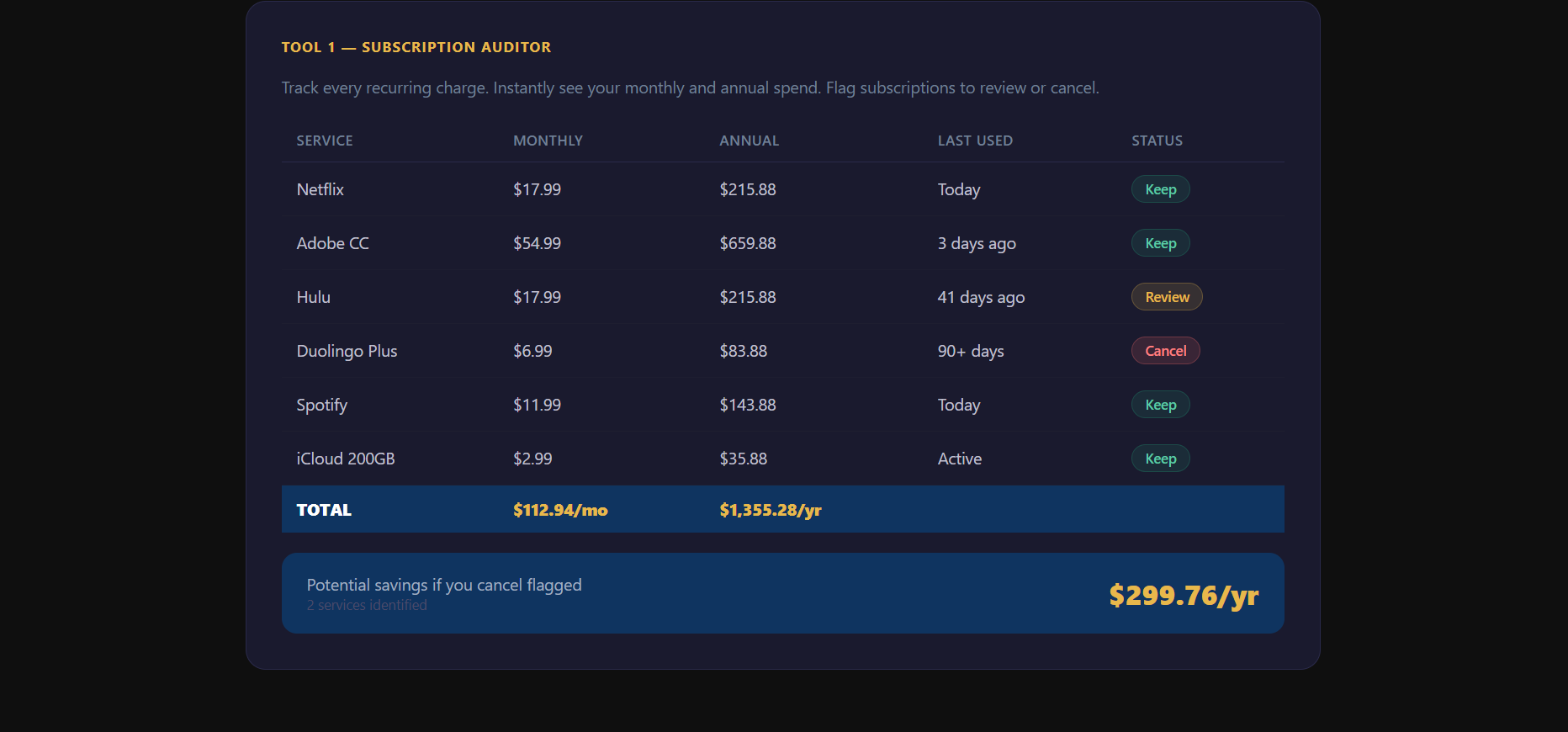The height and width of the screenshot is (732, 1568).
Task: Select the Duolingo Plus service name
Action: tap(347, 351)
